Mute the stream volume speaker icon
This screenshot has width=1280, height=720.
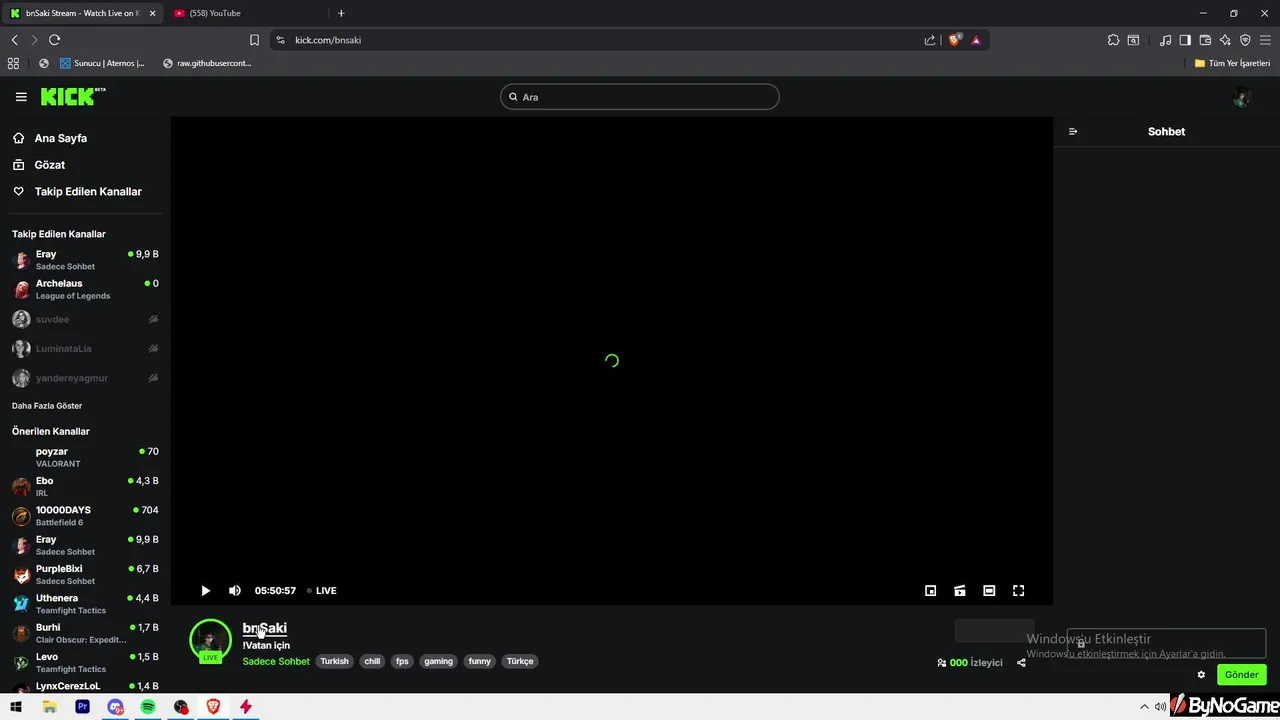click(x=235, y=591)
